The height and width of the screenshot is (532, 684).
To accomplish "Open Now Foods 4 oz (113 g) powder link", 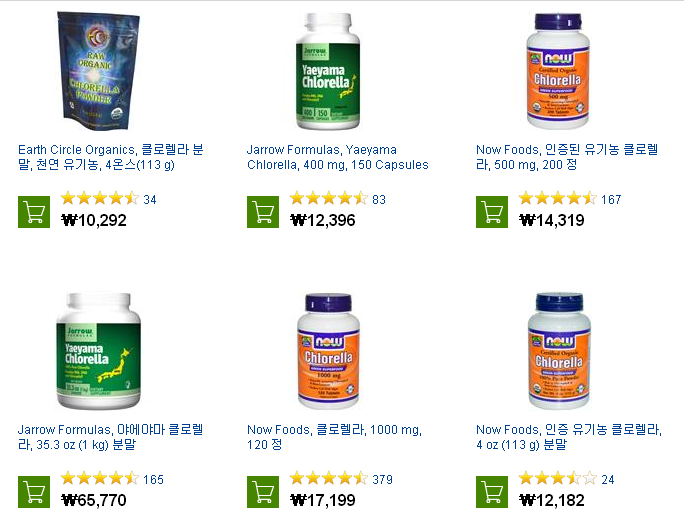I will pos(569,437).
